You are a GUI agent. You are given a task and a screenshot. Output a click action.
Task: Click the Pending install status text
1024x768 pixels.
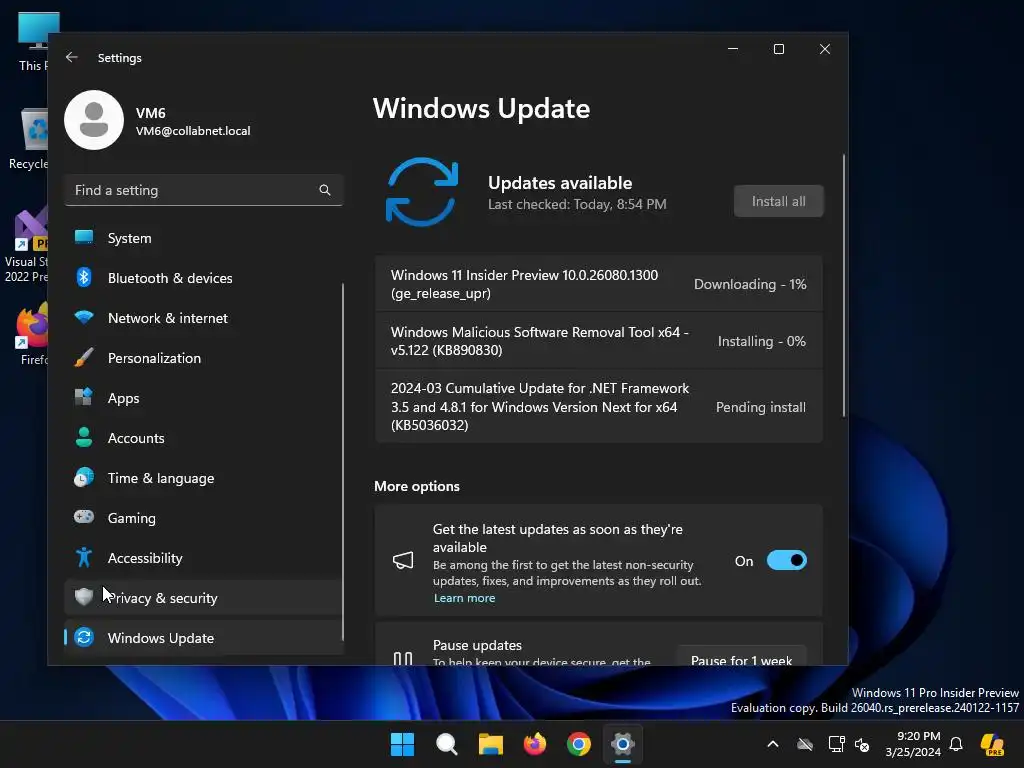(761, 407)
